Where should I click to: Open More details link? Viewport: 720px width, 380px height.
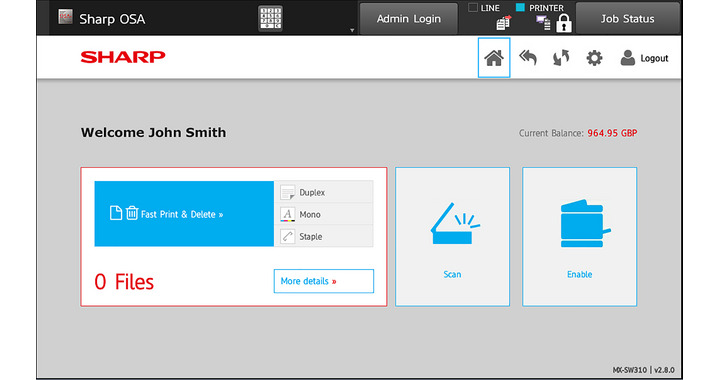[324, 281]
